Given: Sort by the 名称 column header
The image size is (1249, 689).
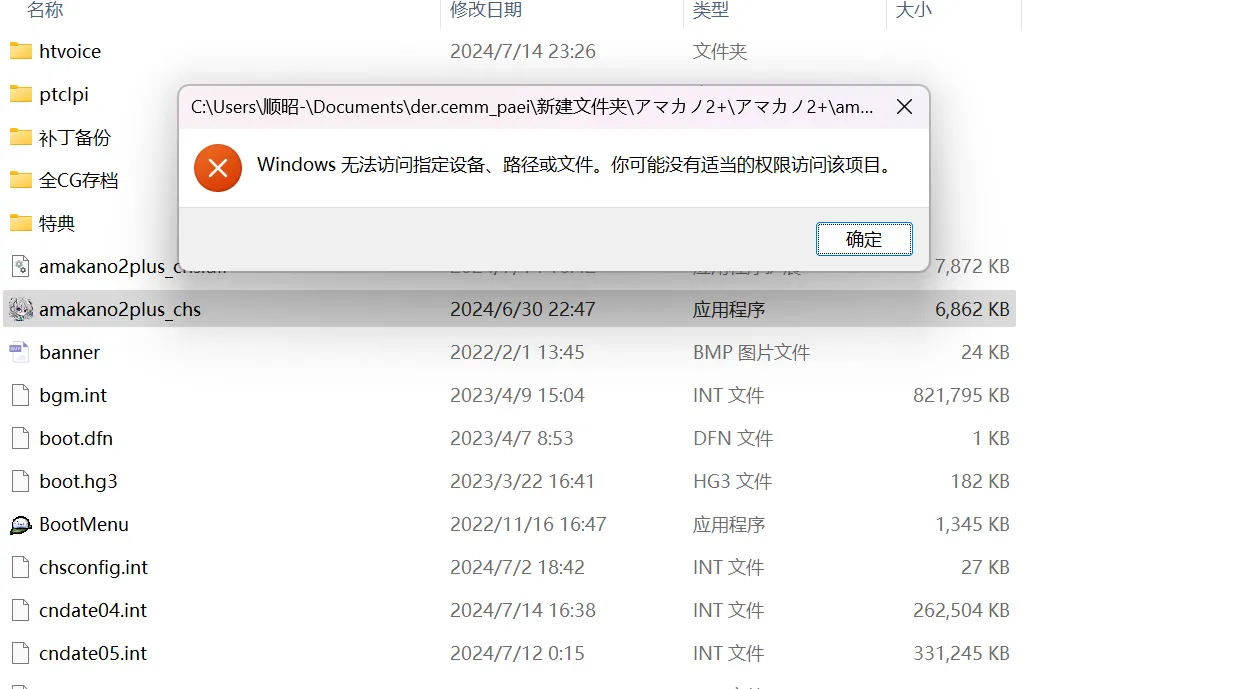Looking at the screenshot, I should (x=45, y=10).
